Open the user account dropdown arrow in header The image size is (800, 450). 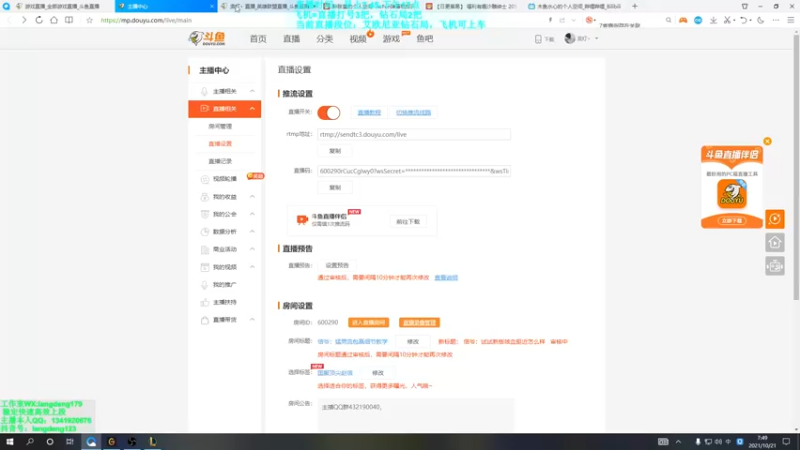pos(596,38)
